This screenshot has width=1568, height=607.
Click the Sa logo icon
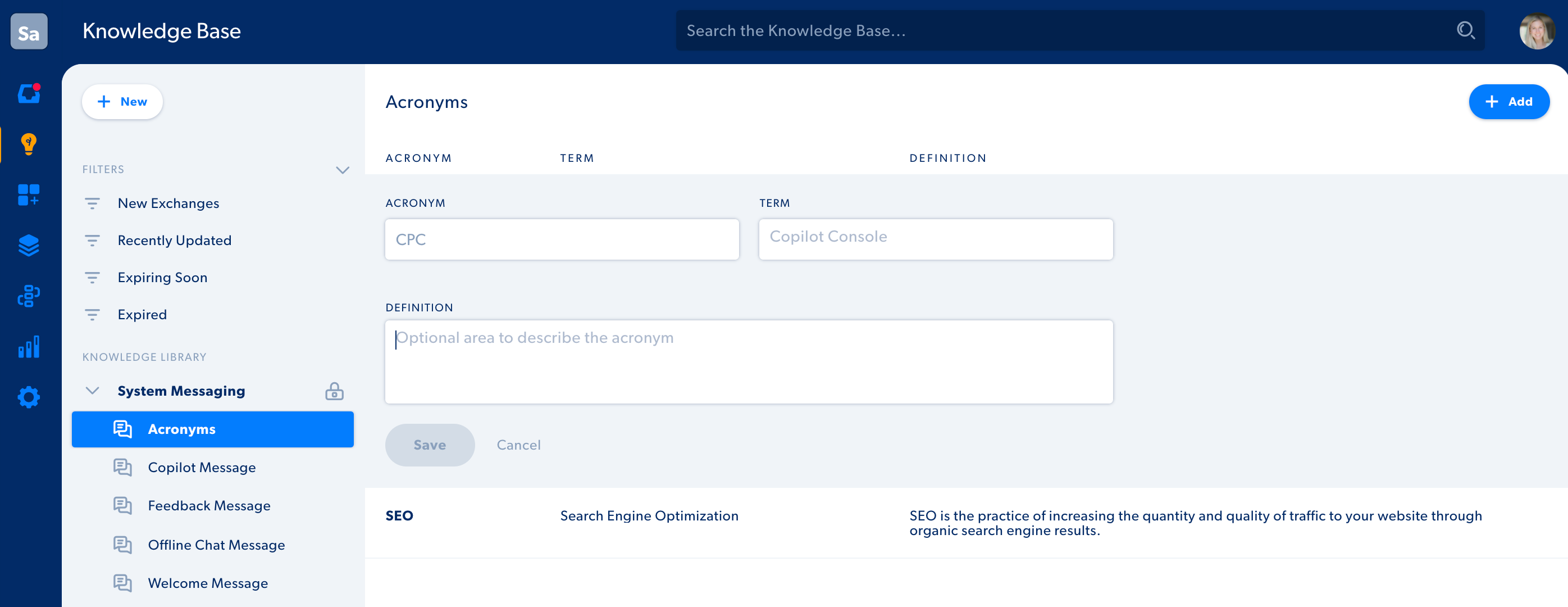point(29,31)
